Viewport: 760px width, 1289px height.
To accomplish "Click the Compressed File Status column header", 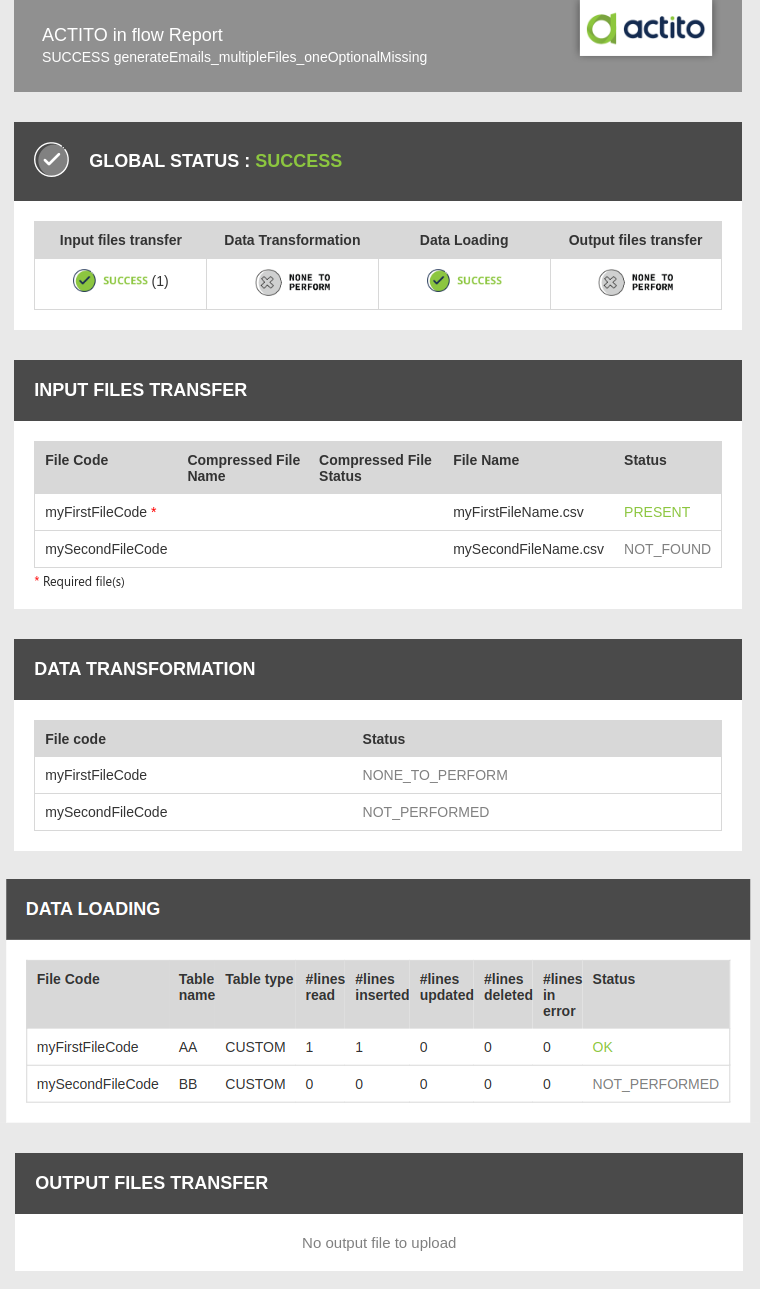I will pos(375,468).
